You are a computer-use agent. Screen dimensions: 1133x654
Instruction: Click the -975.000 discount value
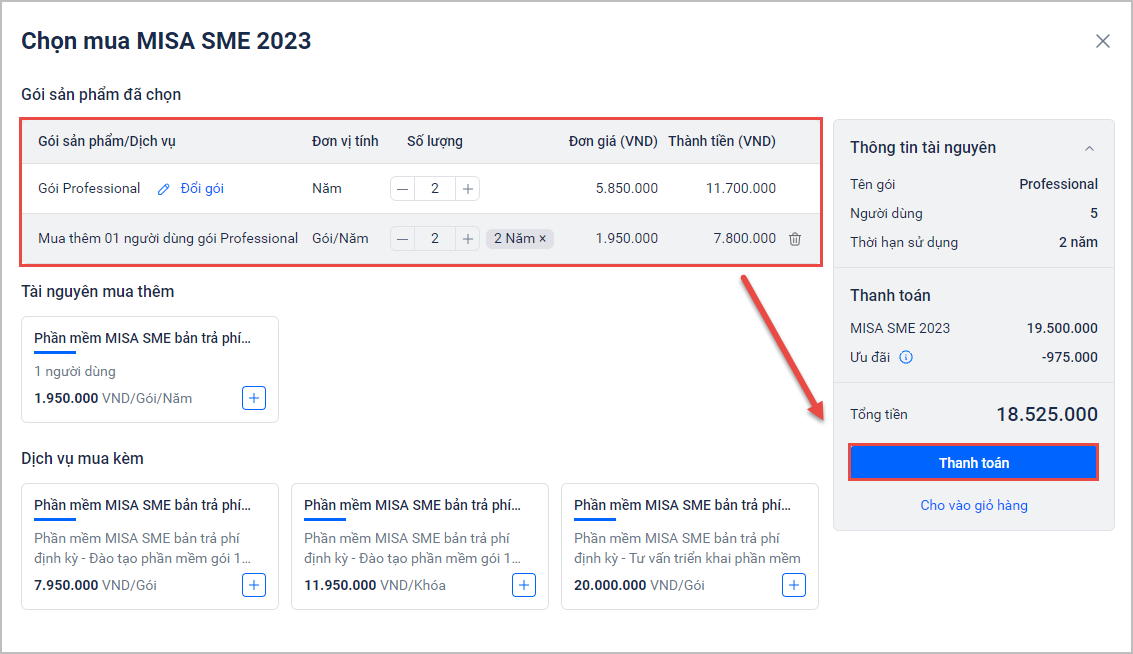coord(1069,357)
